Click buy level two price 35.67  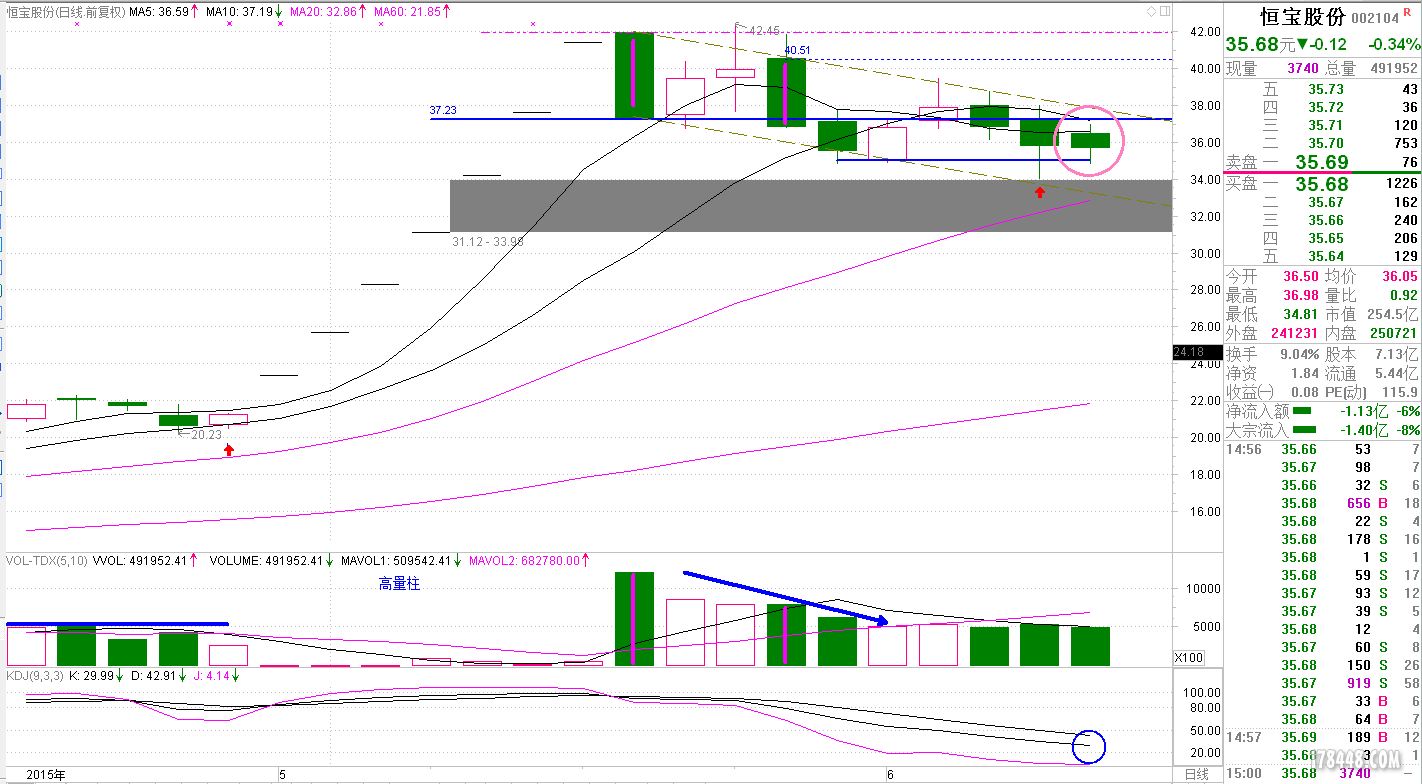(1327, 203)
